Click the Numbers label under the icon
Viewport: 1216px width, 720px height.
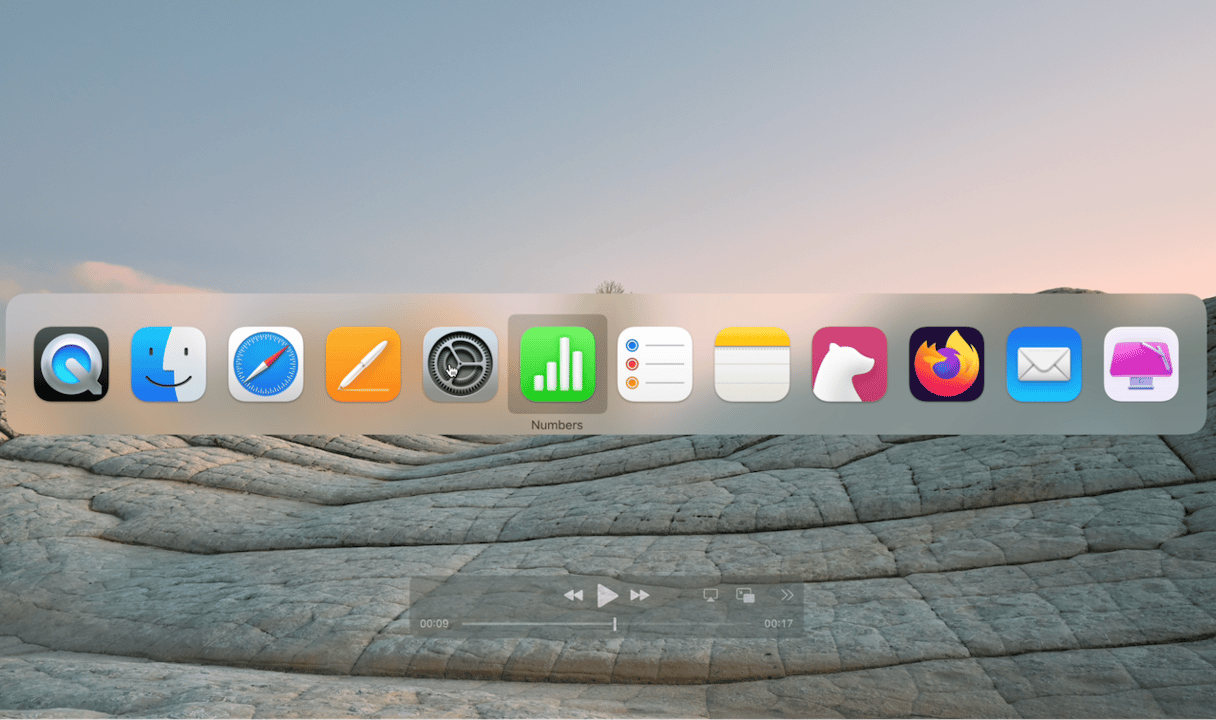pos(557,425)
